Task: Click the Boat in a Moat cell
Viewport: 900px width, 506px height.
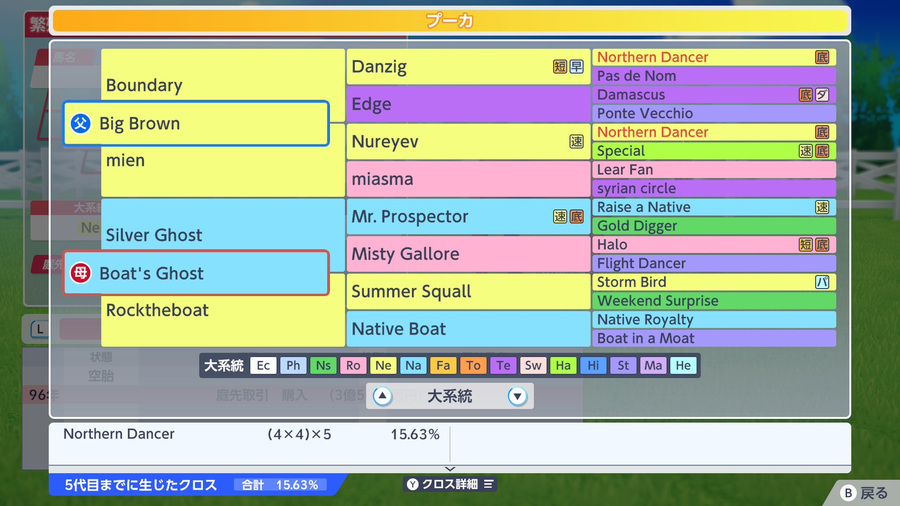Action: 714,338
